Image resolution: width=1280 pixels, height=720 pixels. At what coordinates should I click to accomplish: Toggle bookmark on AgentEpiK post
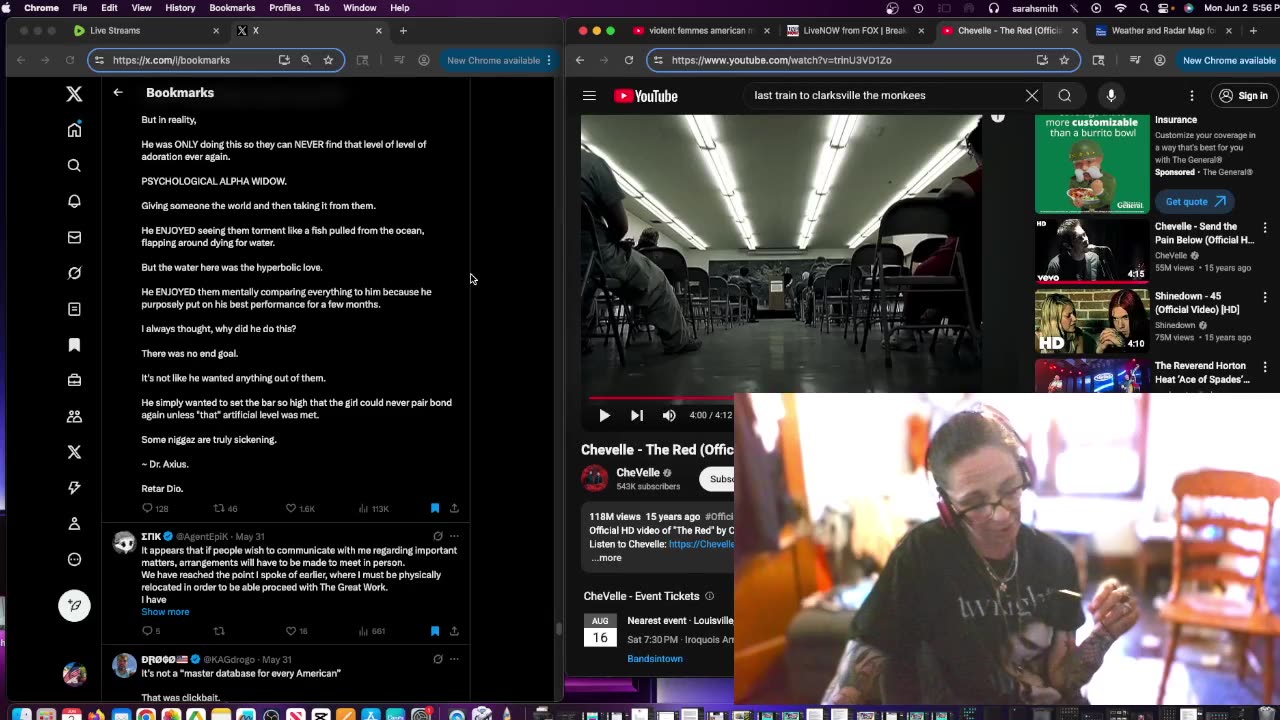[x=435, y=631]
